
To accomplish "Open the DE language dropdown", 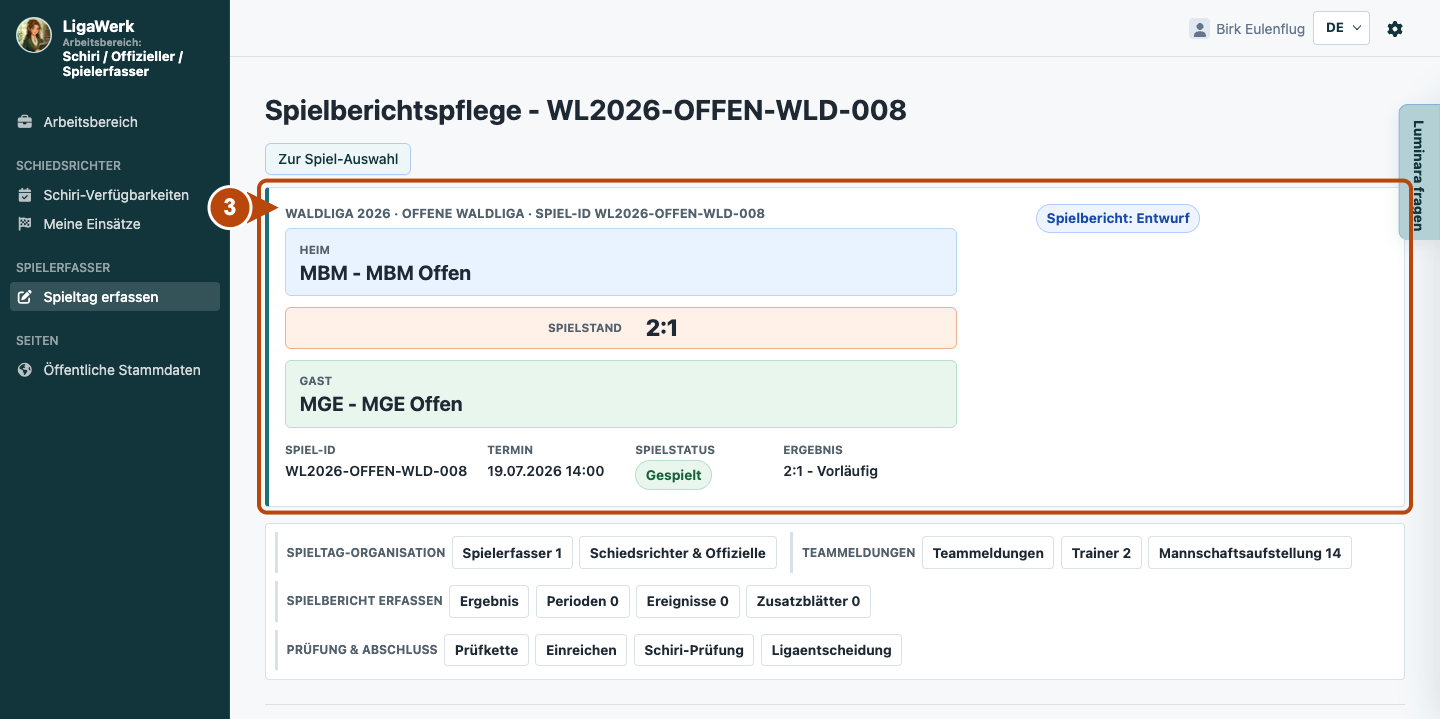I will [x=1341, y=28].
